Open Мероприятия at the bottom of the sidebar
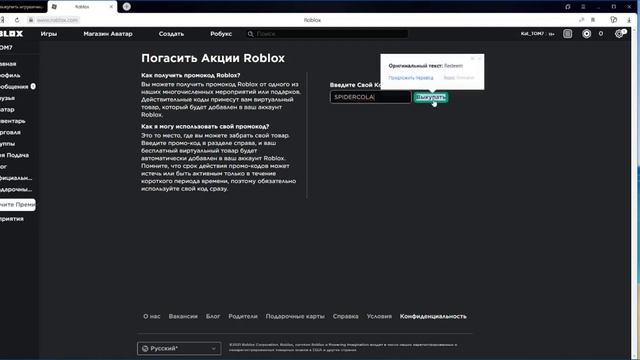 12,219
